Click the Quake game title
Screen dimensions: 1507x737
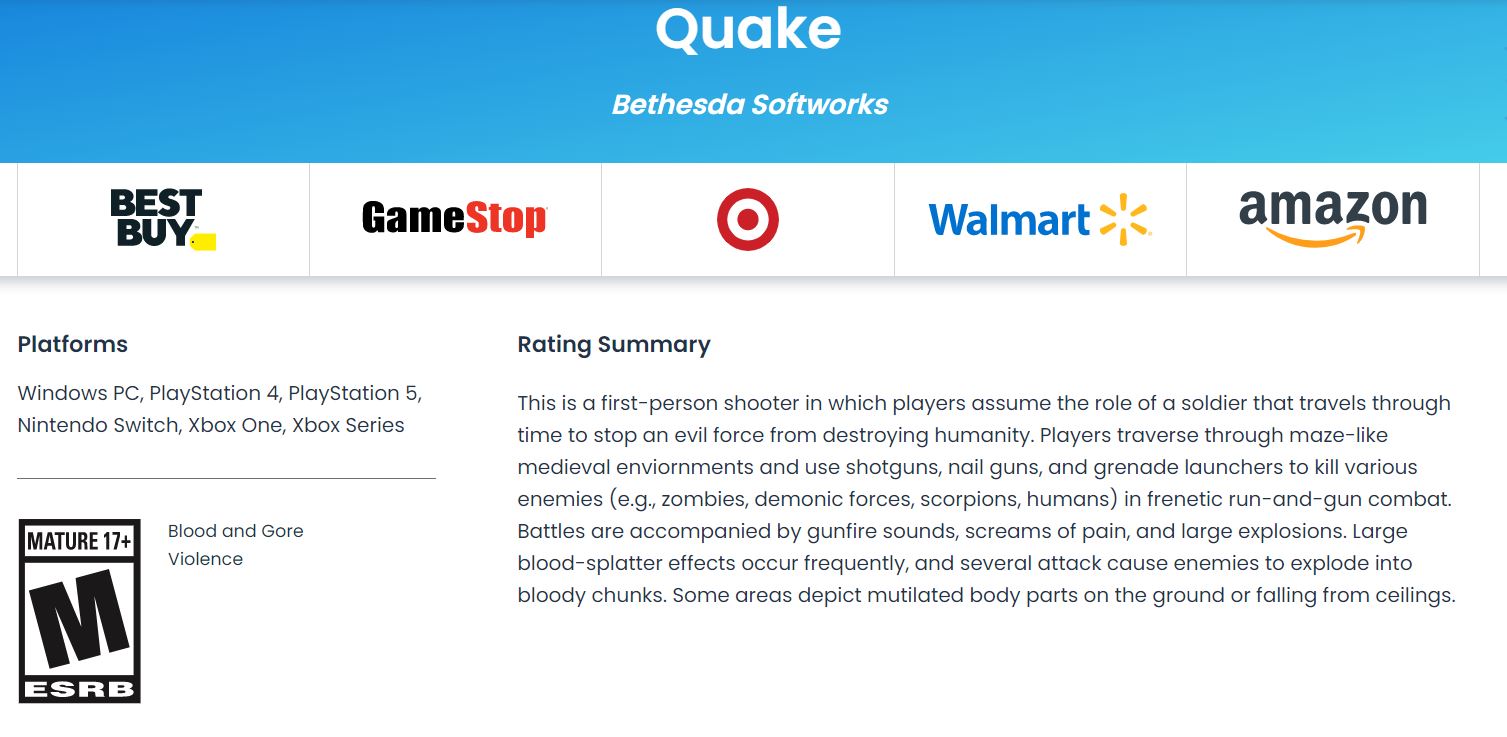coord(748,28)
